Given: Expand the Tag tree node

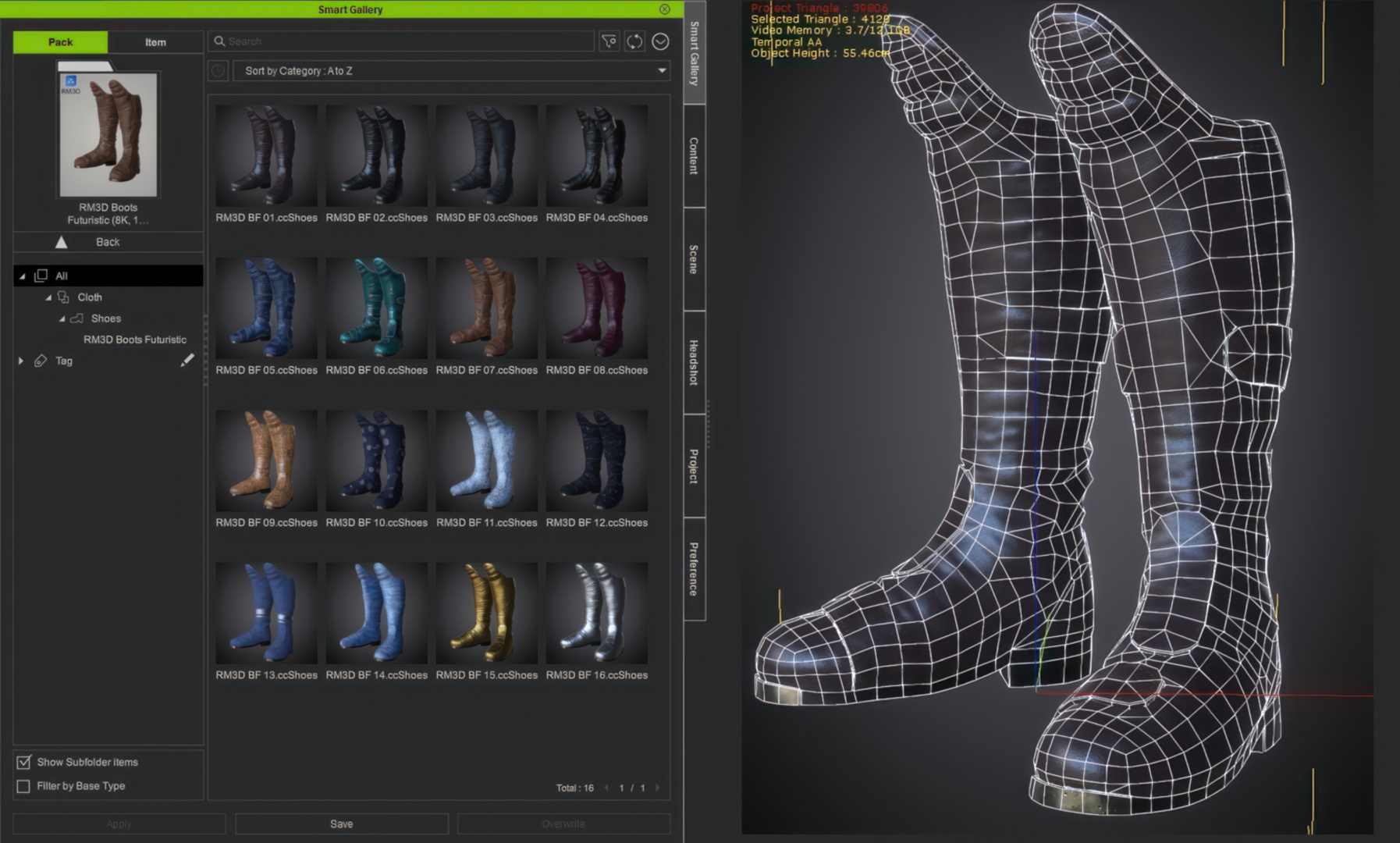Looking at the screenshot, I should point(21,361).
